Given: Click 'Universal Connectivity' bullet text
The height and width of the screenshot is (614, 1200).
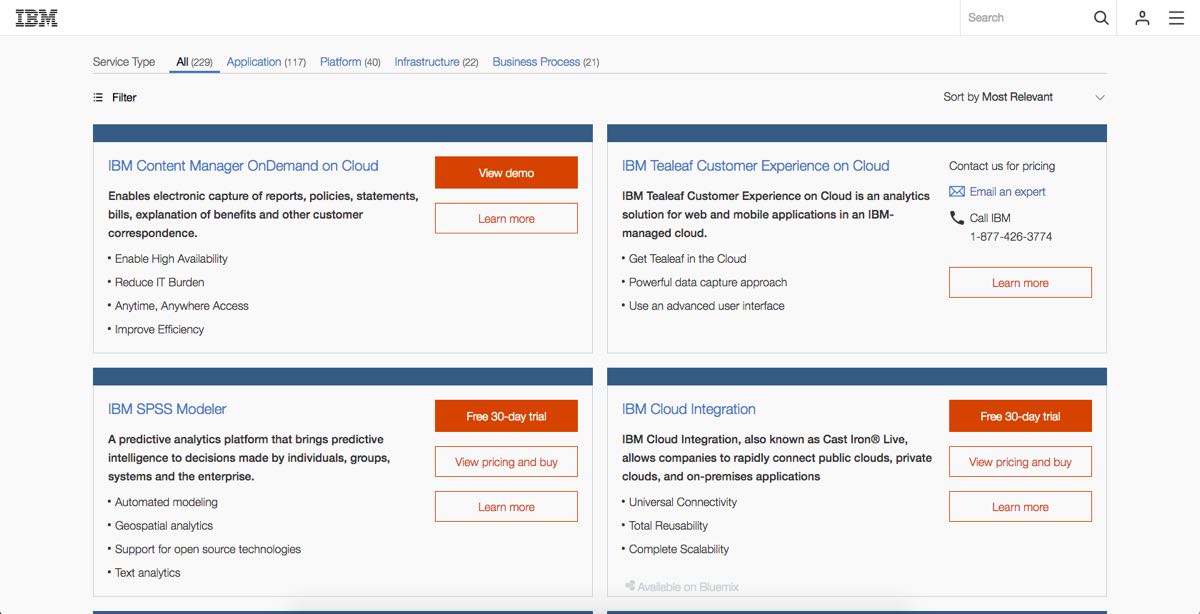Looking at the screenshot, I should (683, 502).
